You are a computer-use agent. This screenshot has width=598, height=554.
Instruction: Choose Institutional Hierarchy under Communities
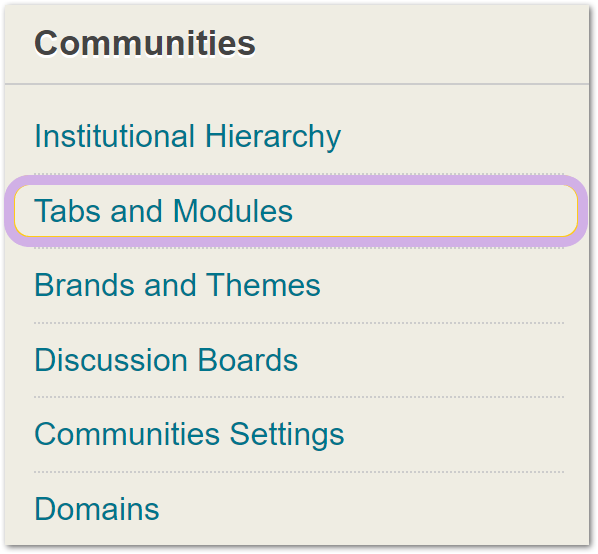point(187,136)
